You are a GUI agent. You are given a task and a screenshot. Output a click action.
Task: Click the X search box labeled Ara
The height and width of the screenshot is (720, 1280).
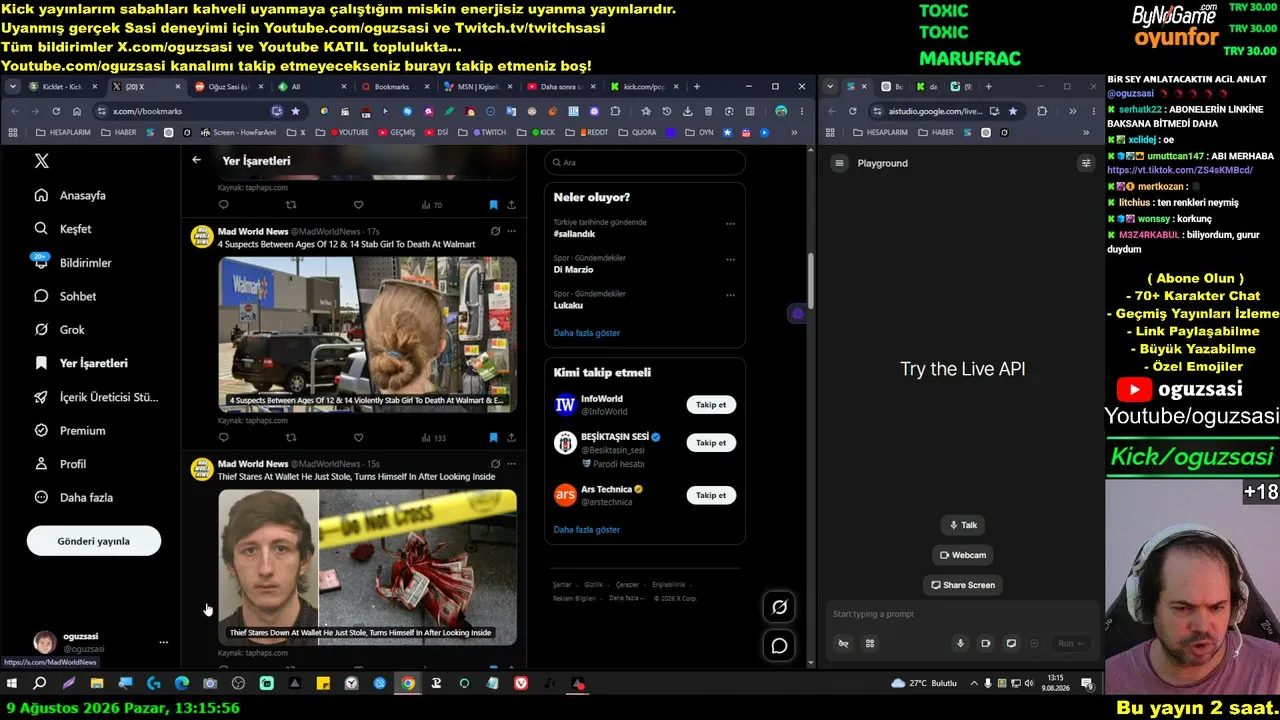(x=645, y=162)
